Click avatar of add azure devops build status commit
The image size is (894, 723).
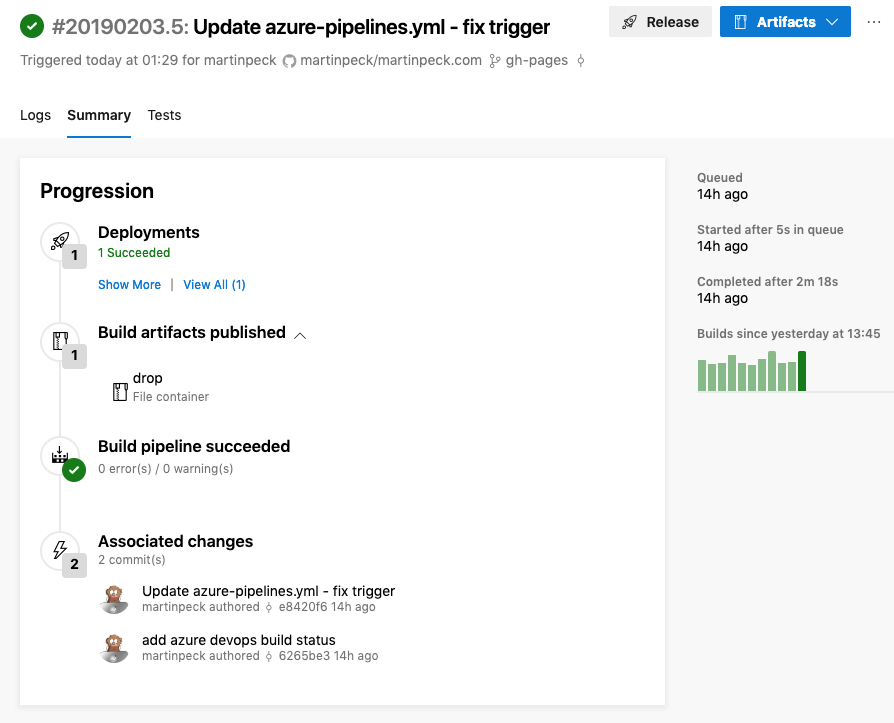coord(114,648)
